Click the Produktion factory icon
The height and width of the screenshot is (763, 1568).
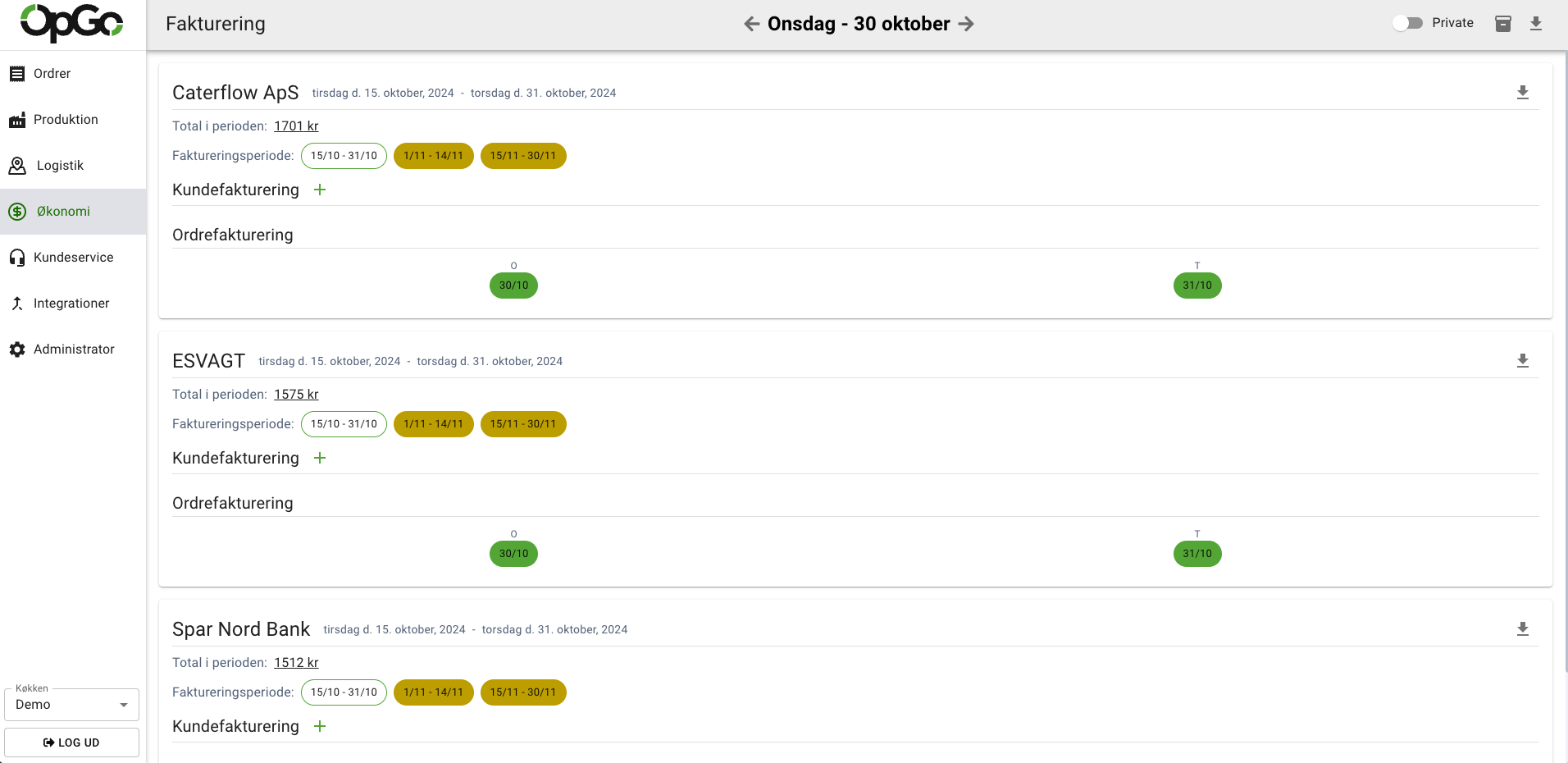[x=17, y=121]
